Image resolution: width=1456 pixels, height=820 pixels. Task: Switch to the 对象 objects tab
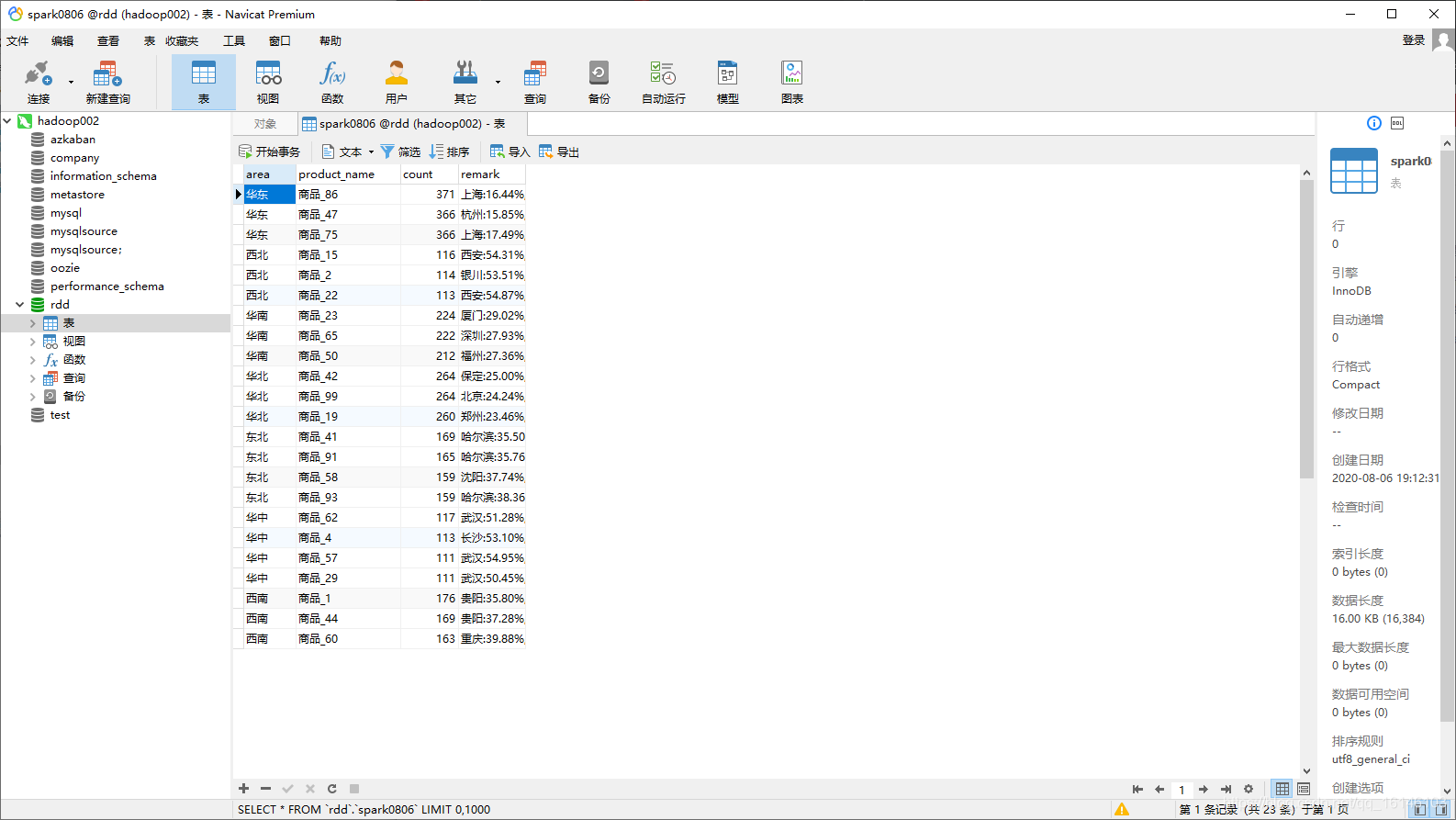point(265,123)
